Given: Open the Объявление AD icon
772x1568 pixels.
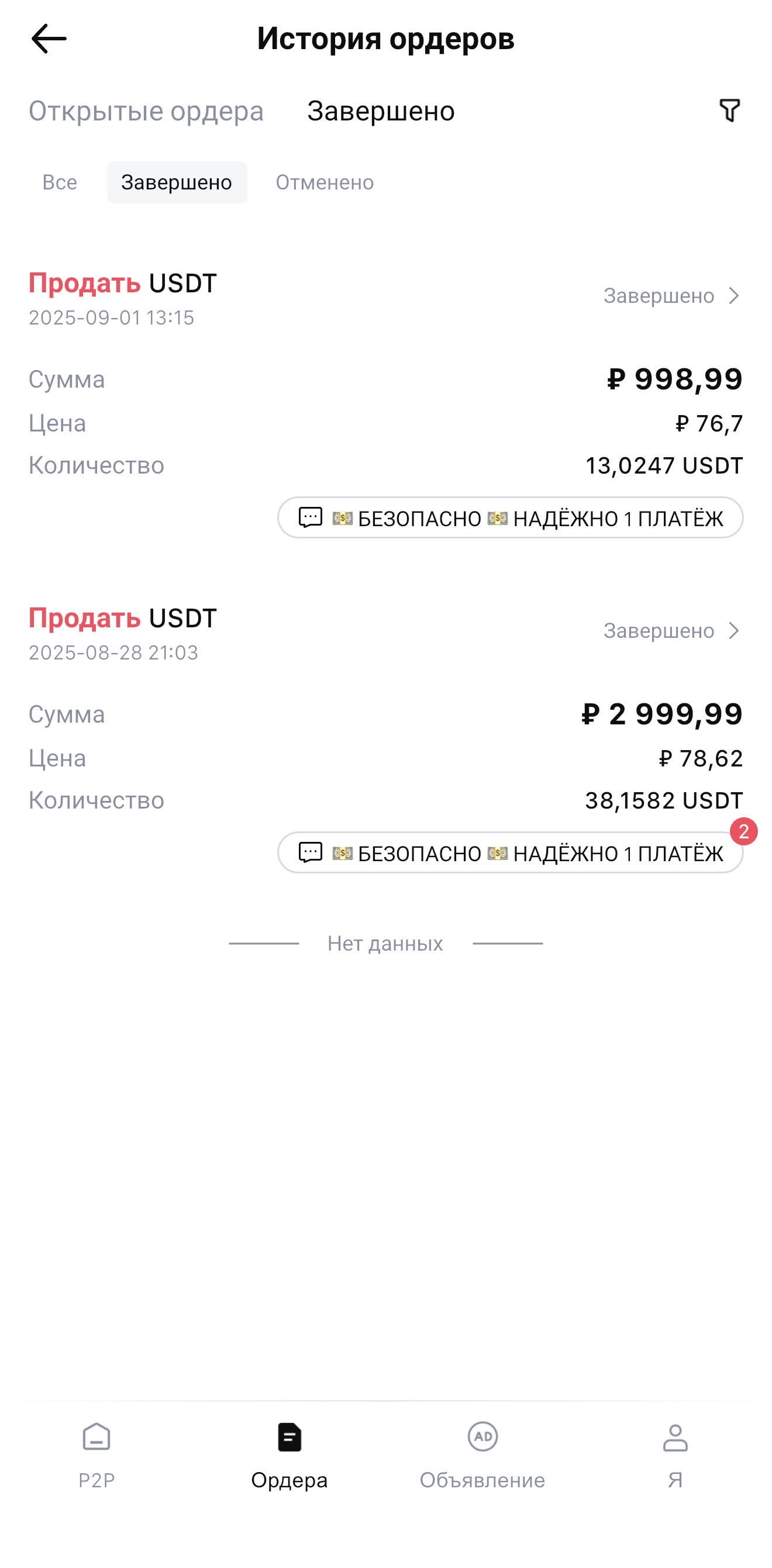Looking at the screenshot, I should click(x=482, y=1437).
